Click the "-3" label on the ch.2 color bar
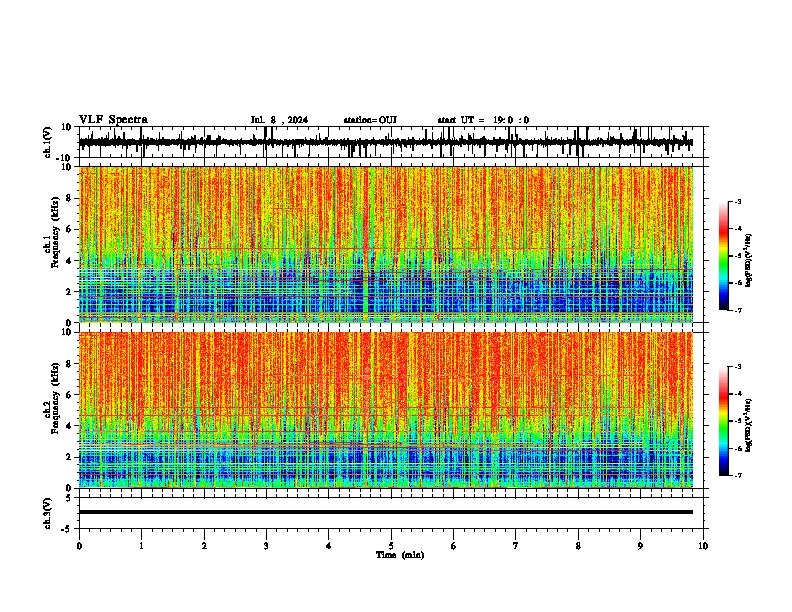Screen dimensions: 792x612 [x=737, y=367]
